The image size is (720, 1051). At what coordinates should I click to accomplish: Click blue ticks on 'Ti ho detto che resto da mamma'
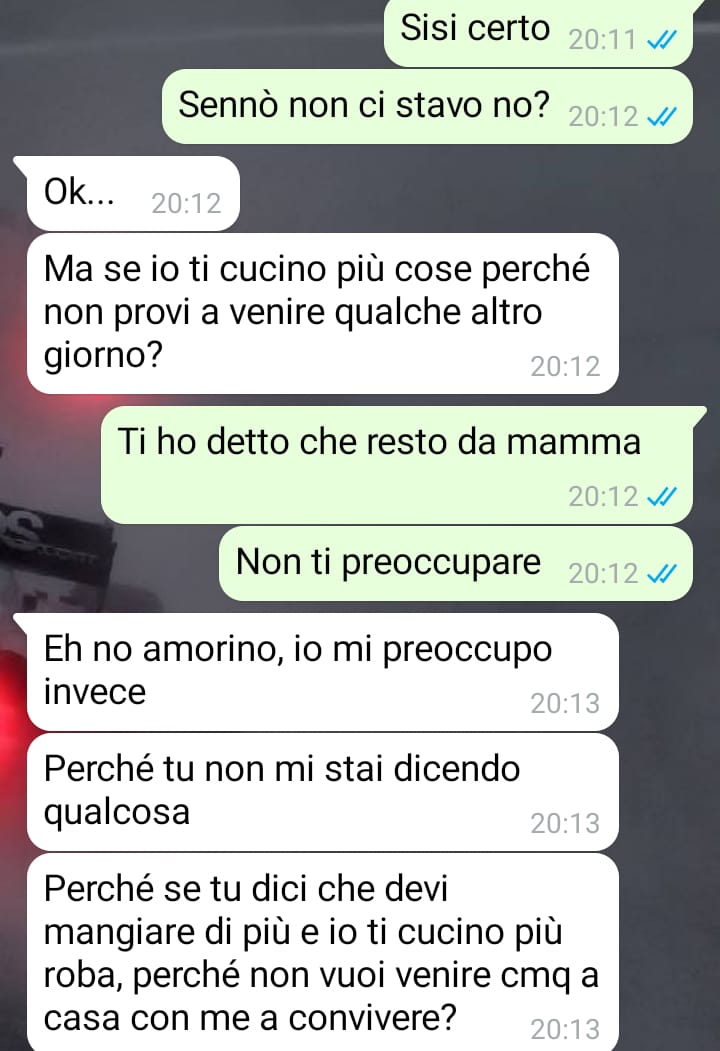click(662, 497)
